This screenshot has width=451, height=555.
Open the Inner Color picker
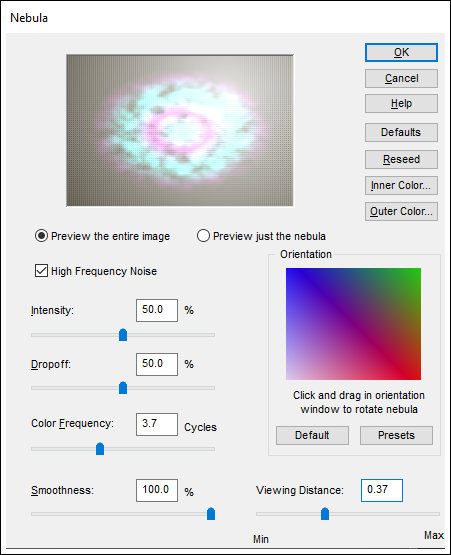[x=401, y=185]
